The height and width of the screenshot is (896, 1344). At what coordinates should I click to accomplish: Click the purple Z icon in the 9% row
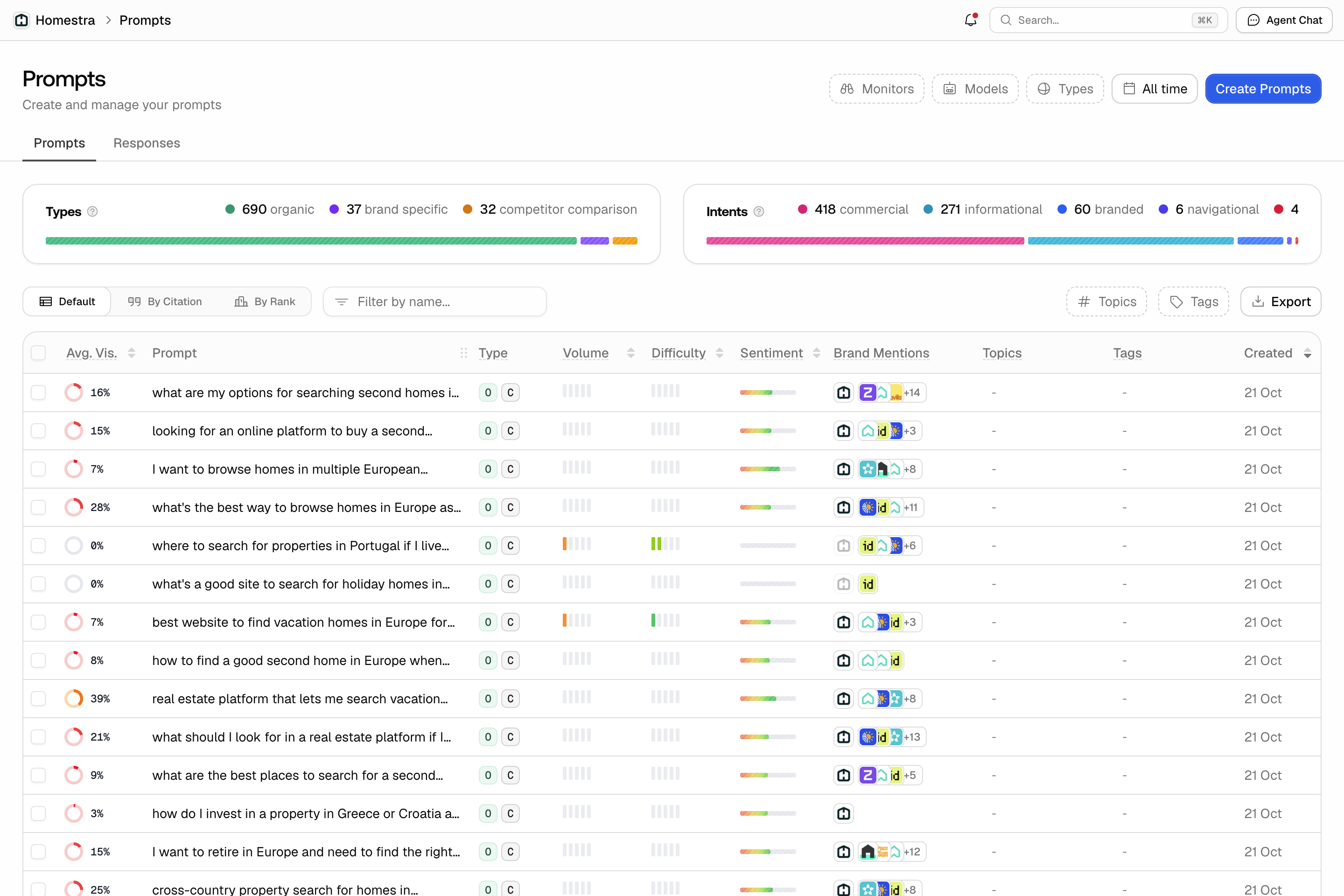(x=868, y=776)
